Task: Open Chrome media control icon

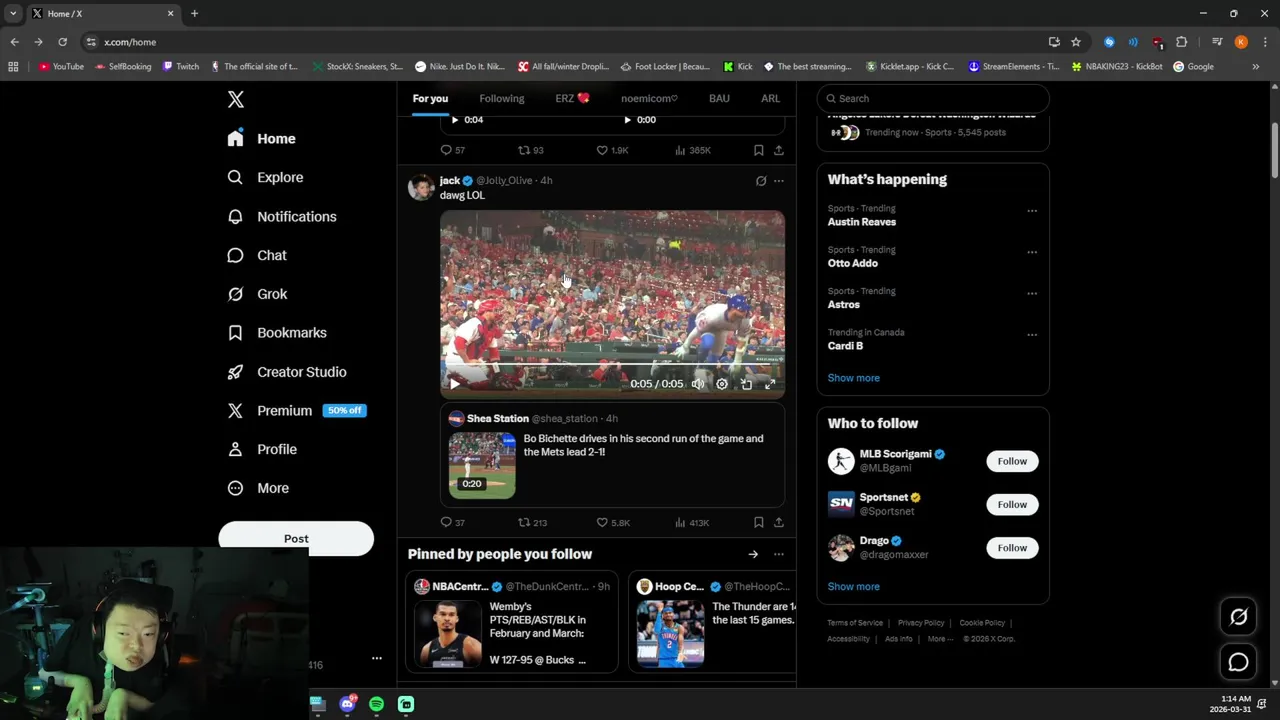Action: [1217, 42]
